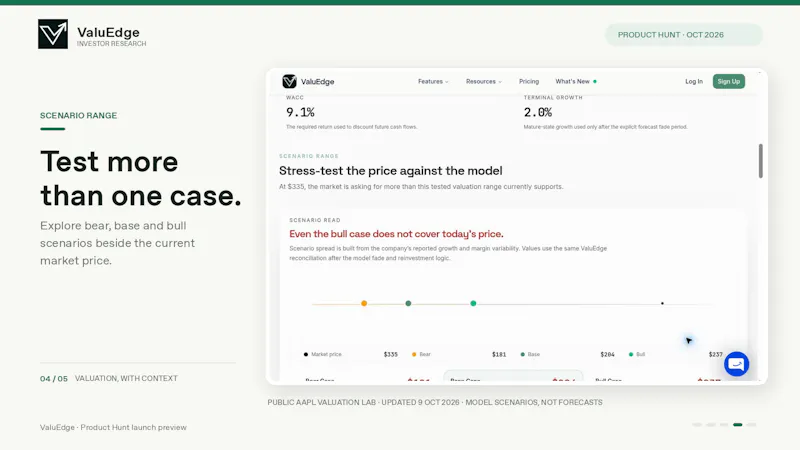Click the Log In link
The width and height of the screenshot is (800, 450).
click(694, 82)
